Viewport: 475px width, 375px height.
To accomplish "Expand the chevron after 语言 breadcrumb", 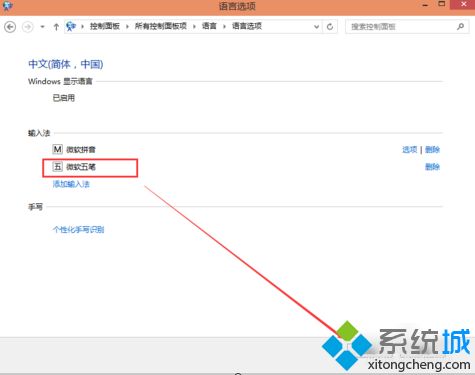I will pyautogui.click(x=224, y=26).
